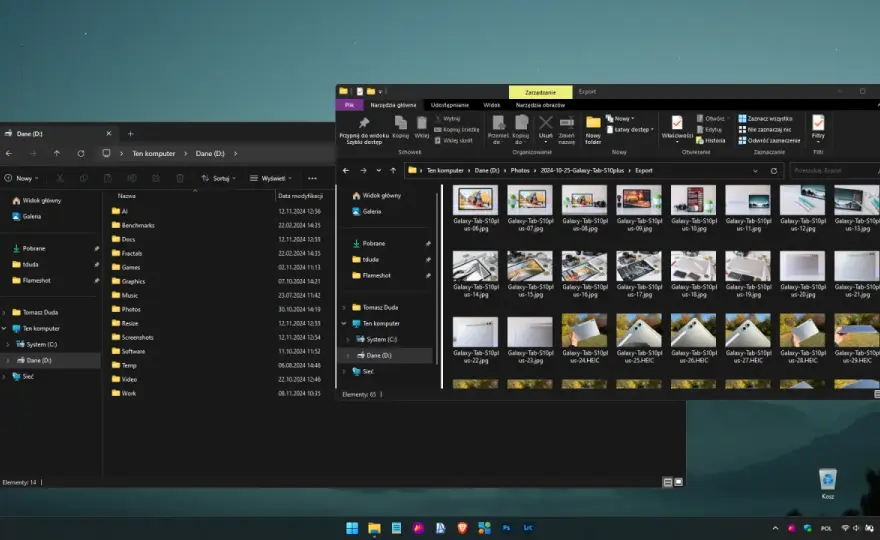Show hidden system tray icons
The height and width of the screenshot is (540, 880).
[775, 528]
